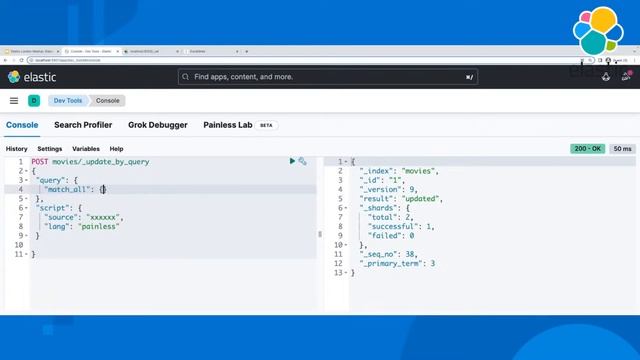Toggle fold marker at response line 13
Screen dimensions: 640x360
pos(346,273)
